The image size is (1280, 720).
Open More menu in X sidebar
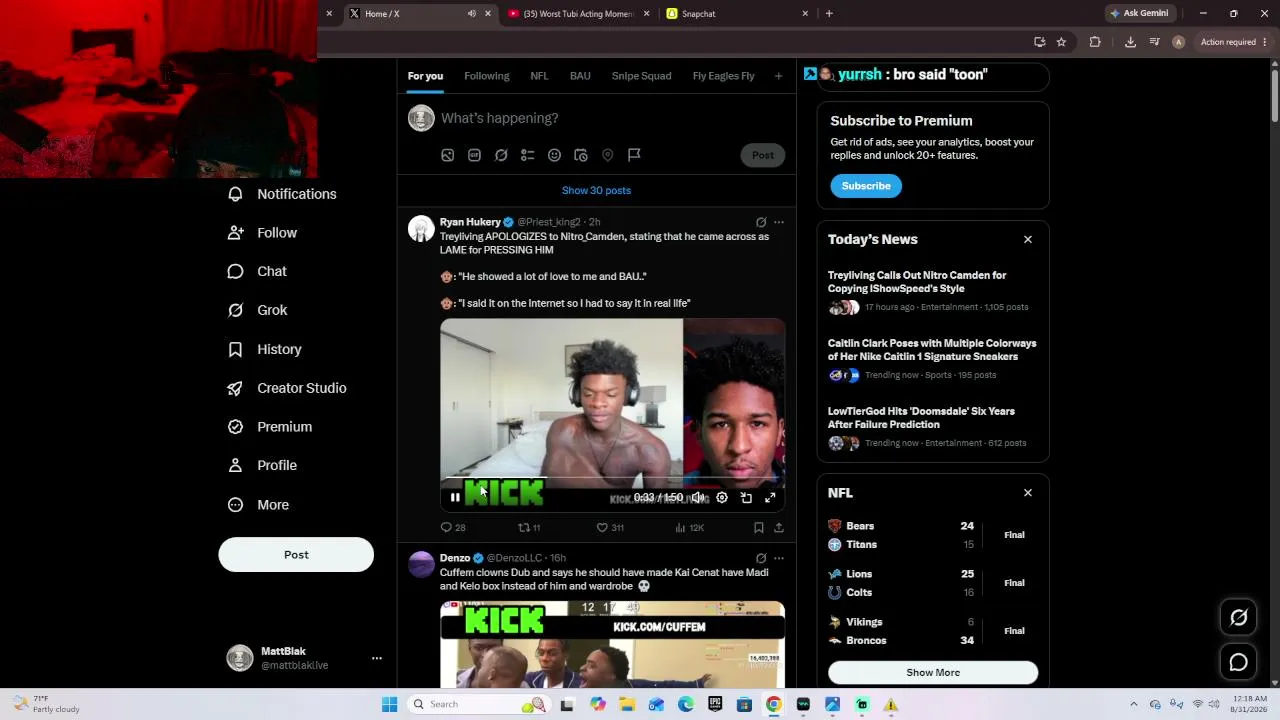(x=259, y=505)
